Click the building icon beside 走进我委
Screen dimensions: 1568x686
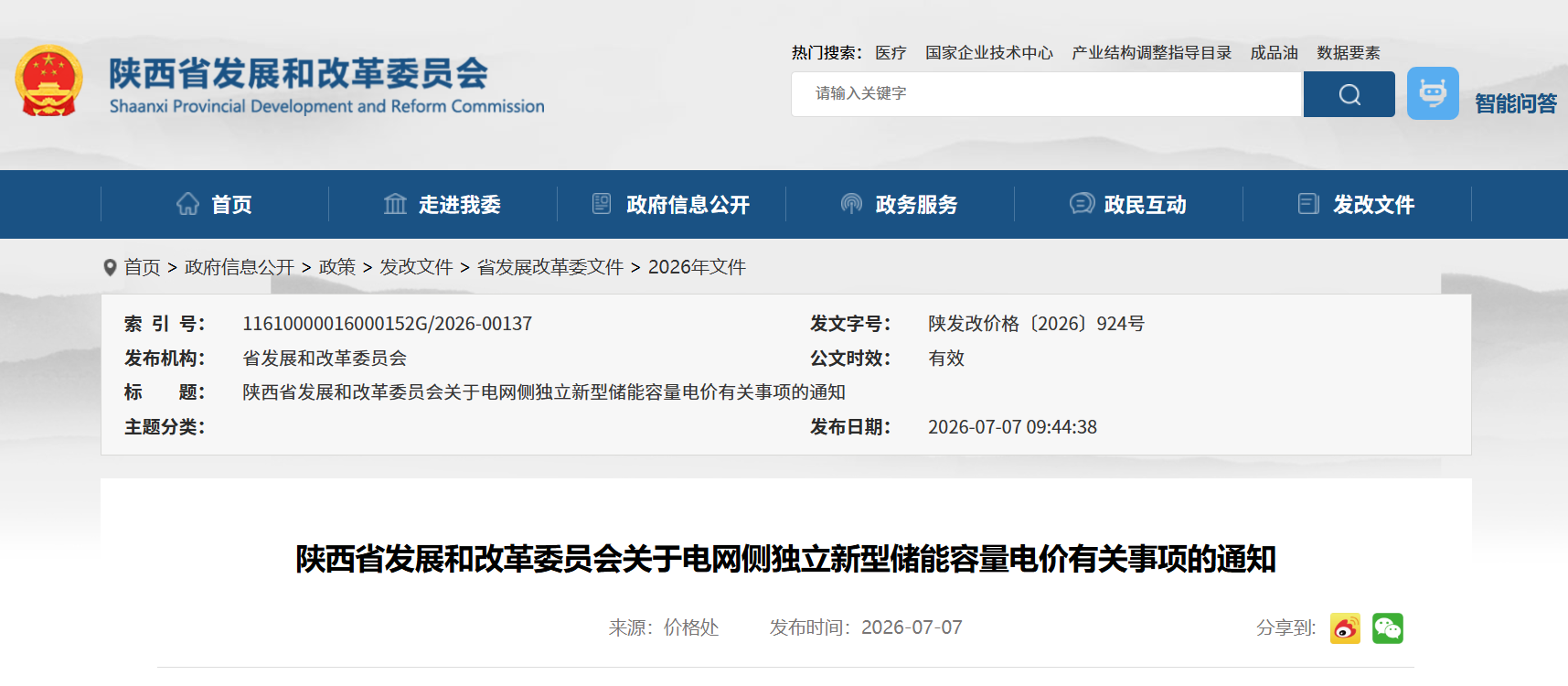point(395,204)
